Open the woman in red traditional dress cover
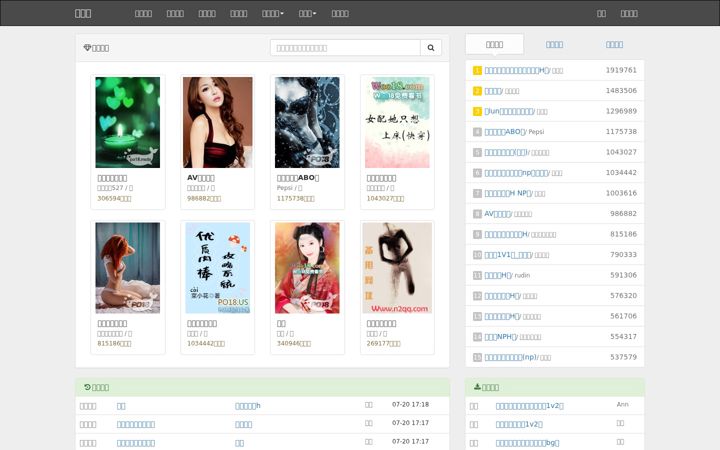720x450 pixels. point(307,268)
